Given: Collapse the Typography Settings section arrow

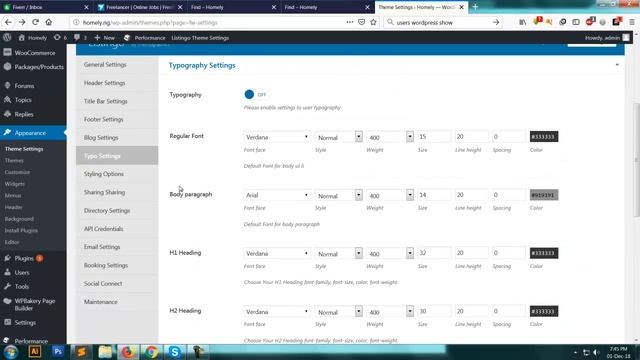Looking at the screenshot, I should point(617,65).
